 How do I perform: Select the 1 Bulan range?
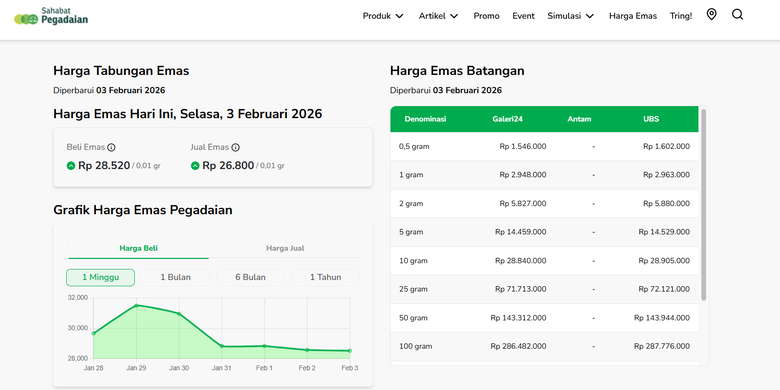point(175,278)
